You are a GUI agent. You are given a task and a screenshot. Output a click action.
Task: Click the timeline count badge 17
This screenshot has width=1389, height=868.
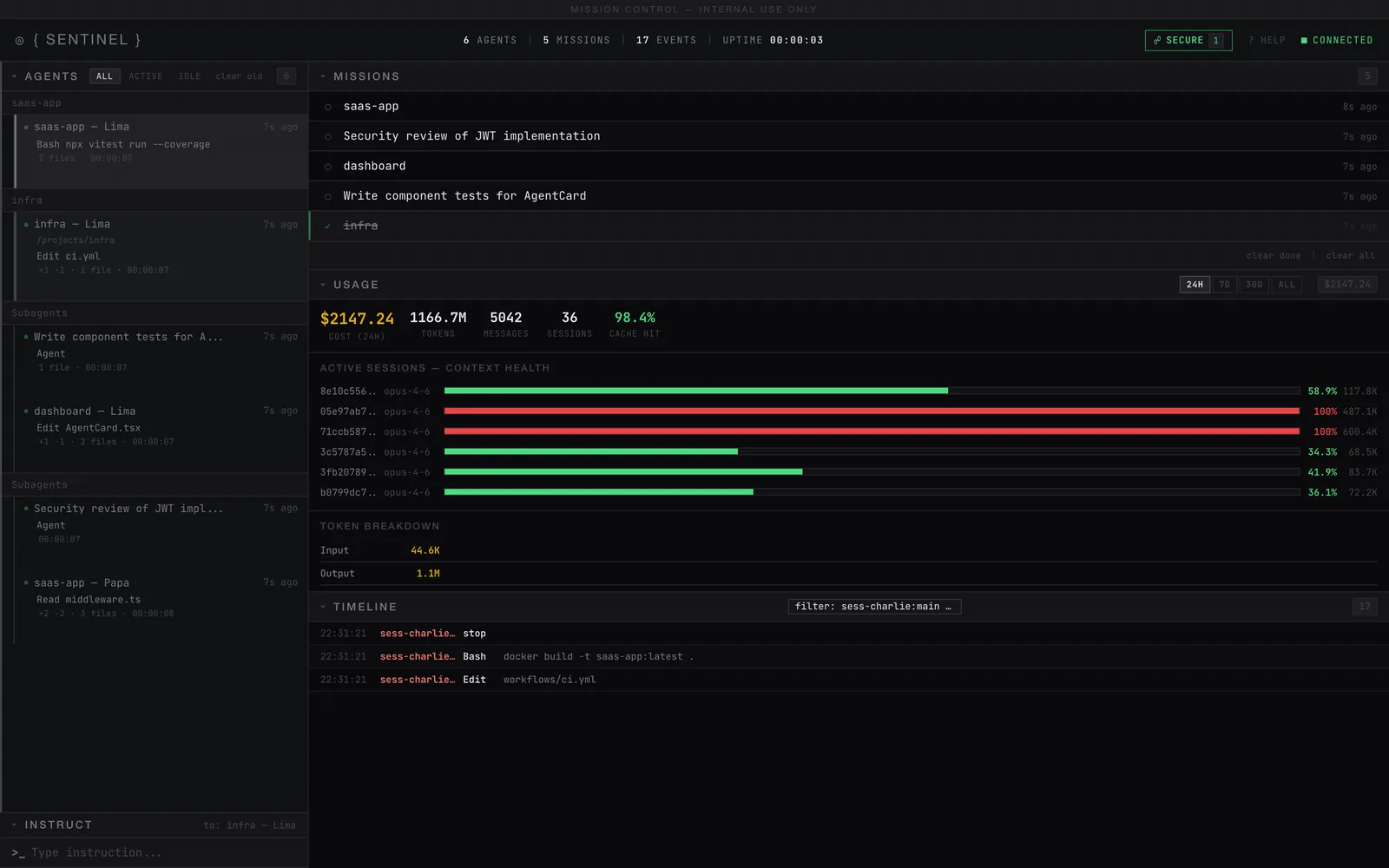coord(1365,607)
